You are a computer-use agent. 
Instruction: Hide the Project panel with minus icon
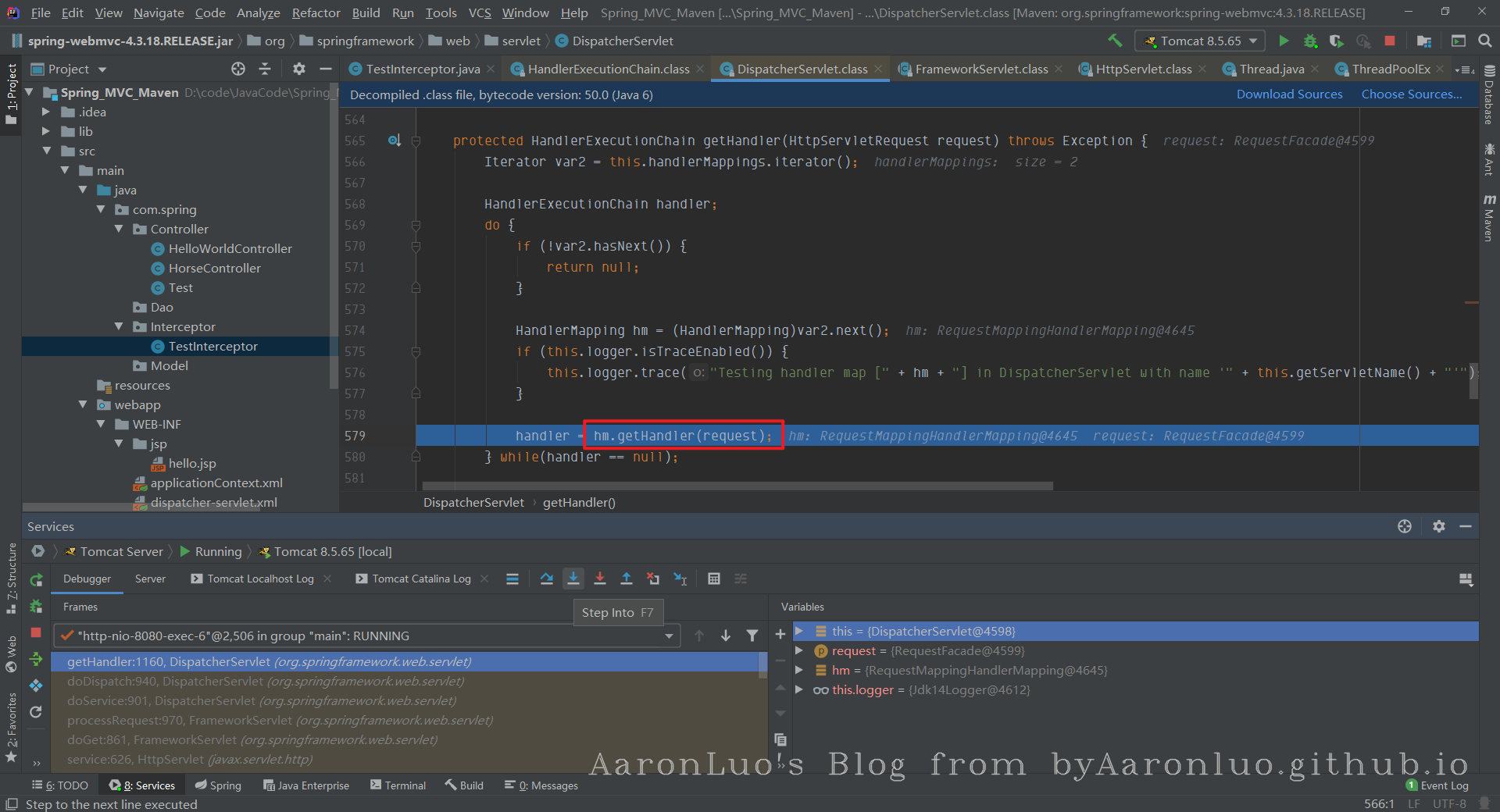[x=326, y=69]
